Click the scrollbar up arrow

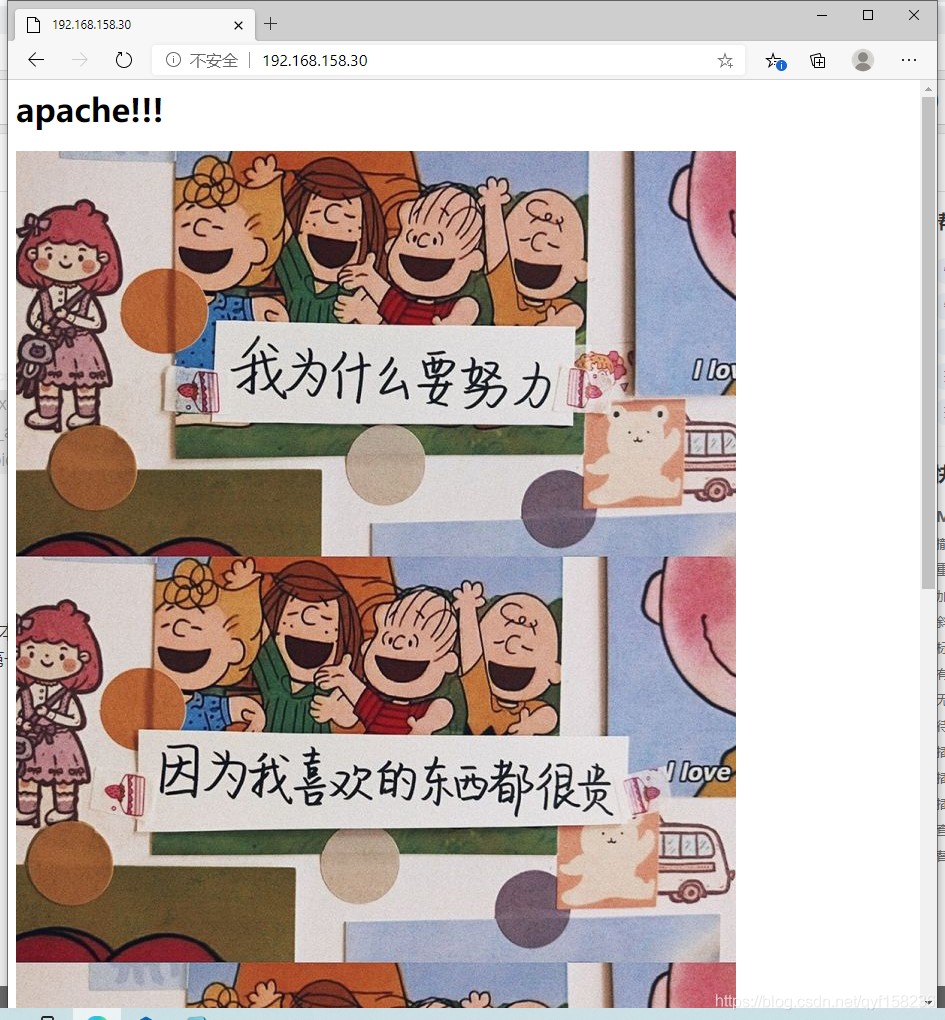click(x=928, y=89)
